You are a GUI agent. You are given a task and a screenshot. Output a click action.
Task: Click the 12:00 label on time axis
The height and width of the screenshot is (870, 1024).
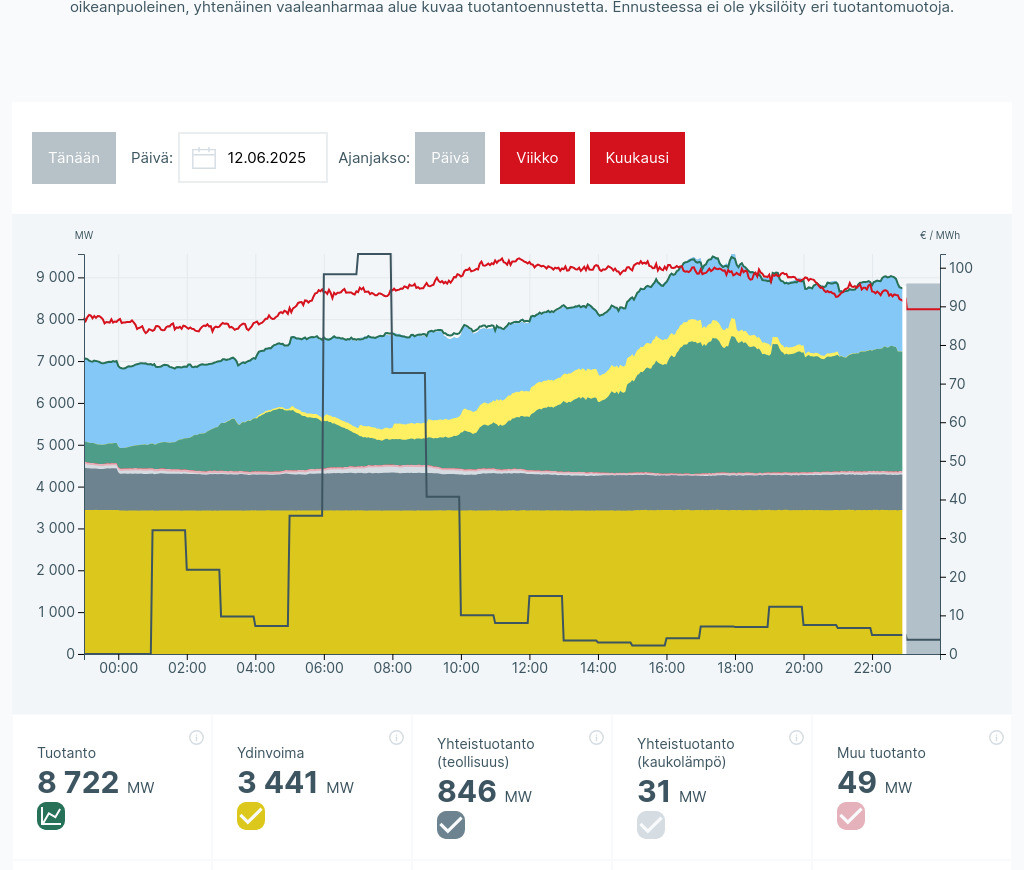pyautogui.click(x=529, y=668)
